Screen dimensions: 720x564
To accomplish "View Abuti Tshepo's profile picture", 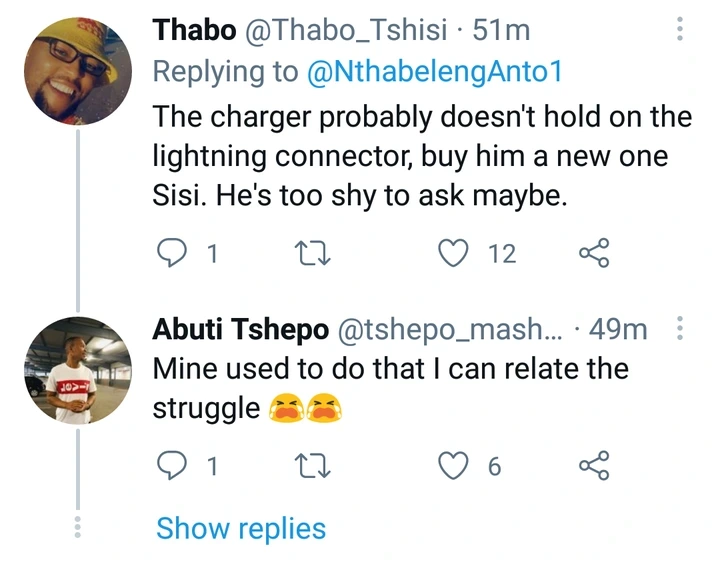I will pos(78,370).
